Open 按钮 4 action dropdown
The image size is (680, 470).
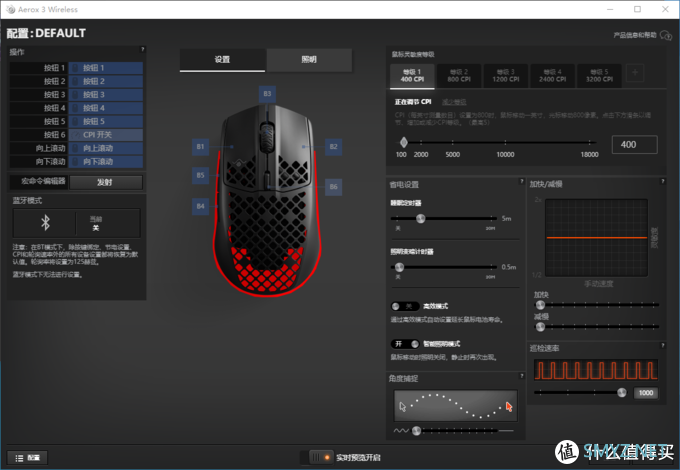click(x=106, y=108)
